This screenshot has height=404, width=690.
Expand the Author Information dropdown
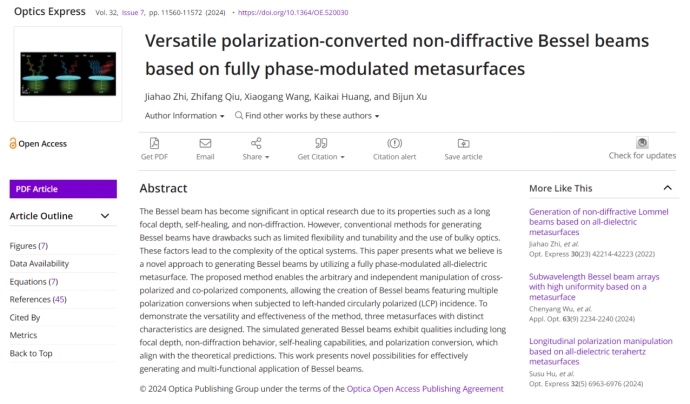(184, 115)
